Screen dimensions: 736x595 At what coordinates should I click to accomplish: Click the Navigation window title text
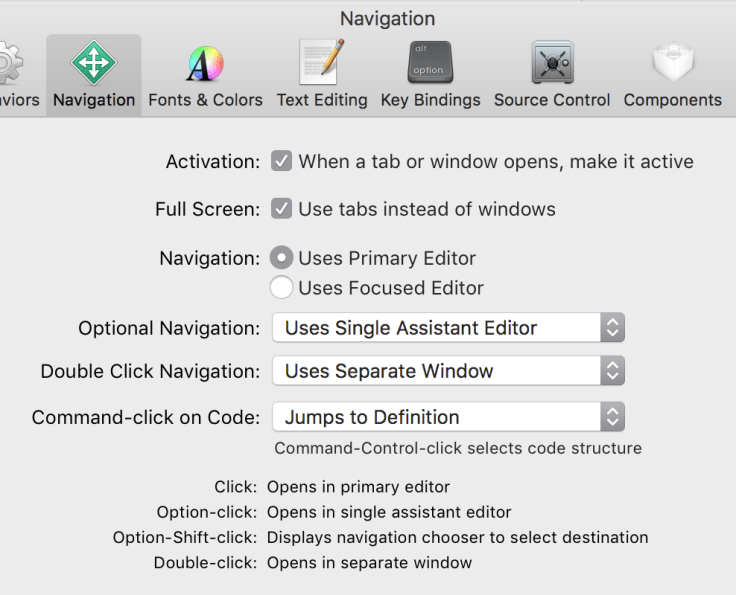(x=387, y=18)
